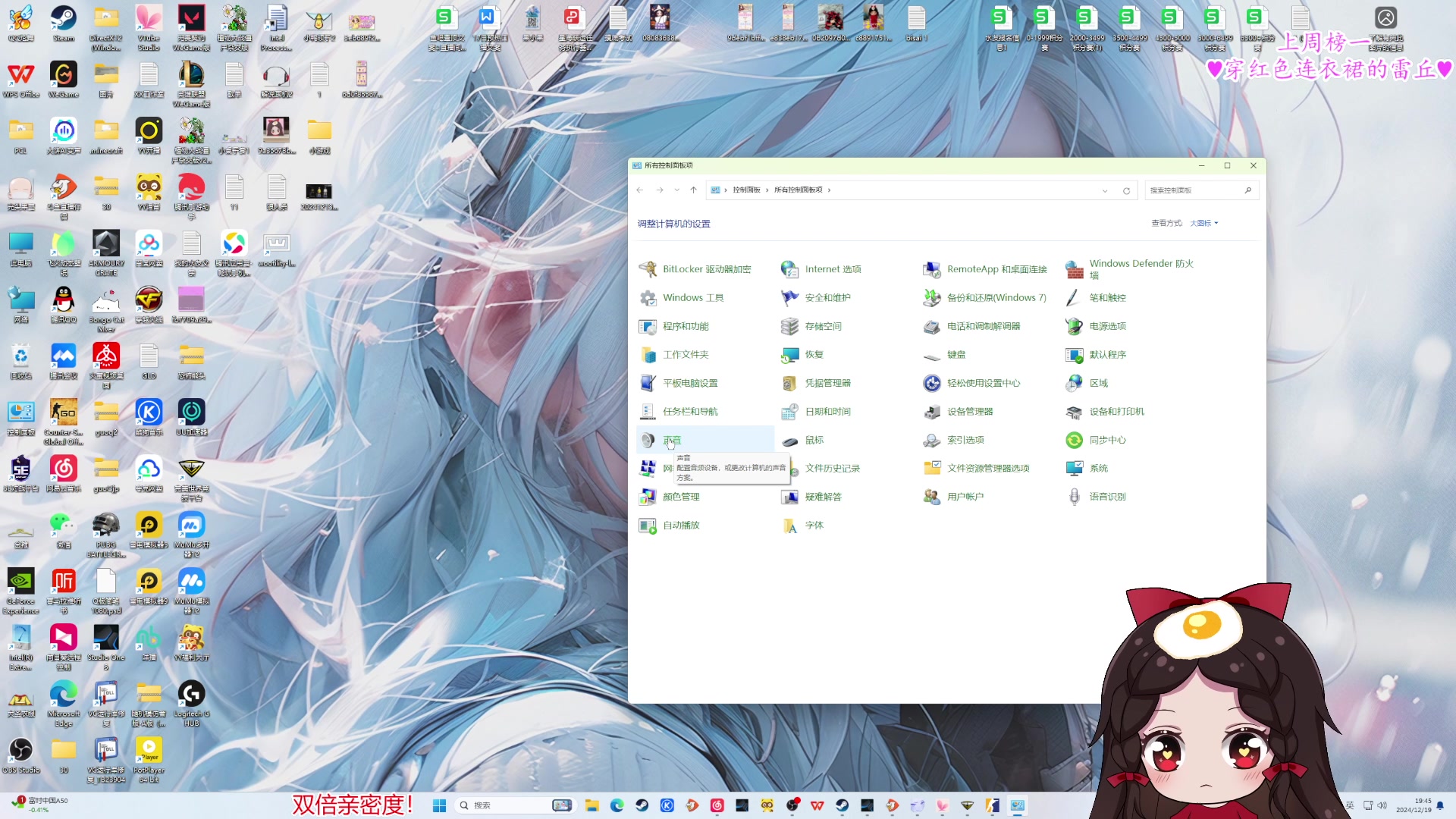Select 此电脑 This PC desktop icon

(x=21, y=249)
